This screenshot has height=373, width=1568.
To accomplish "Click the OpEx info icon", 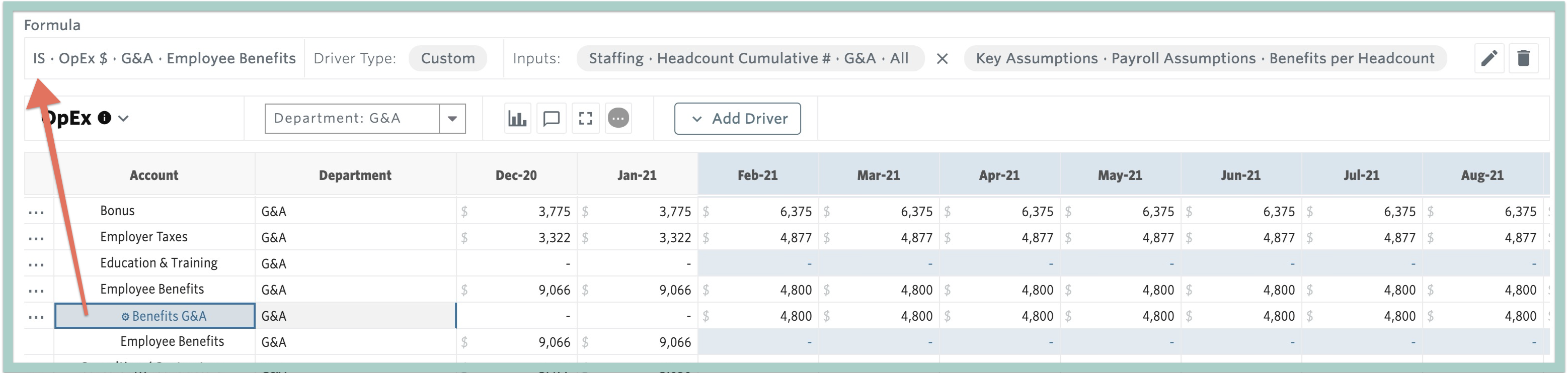I will click(x=105, y=118).
